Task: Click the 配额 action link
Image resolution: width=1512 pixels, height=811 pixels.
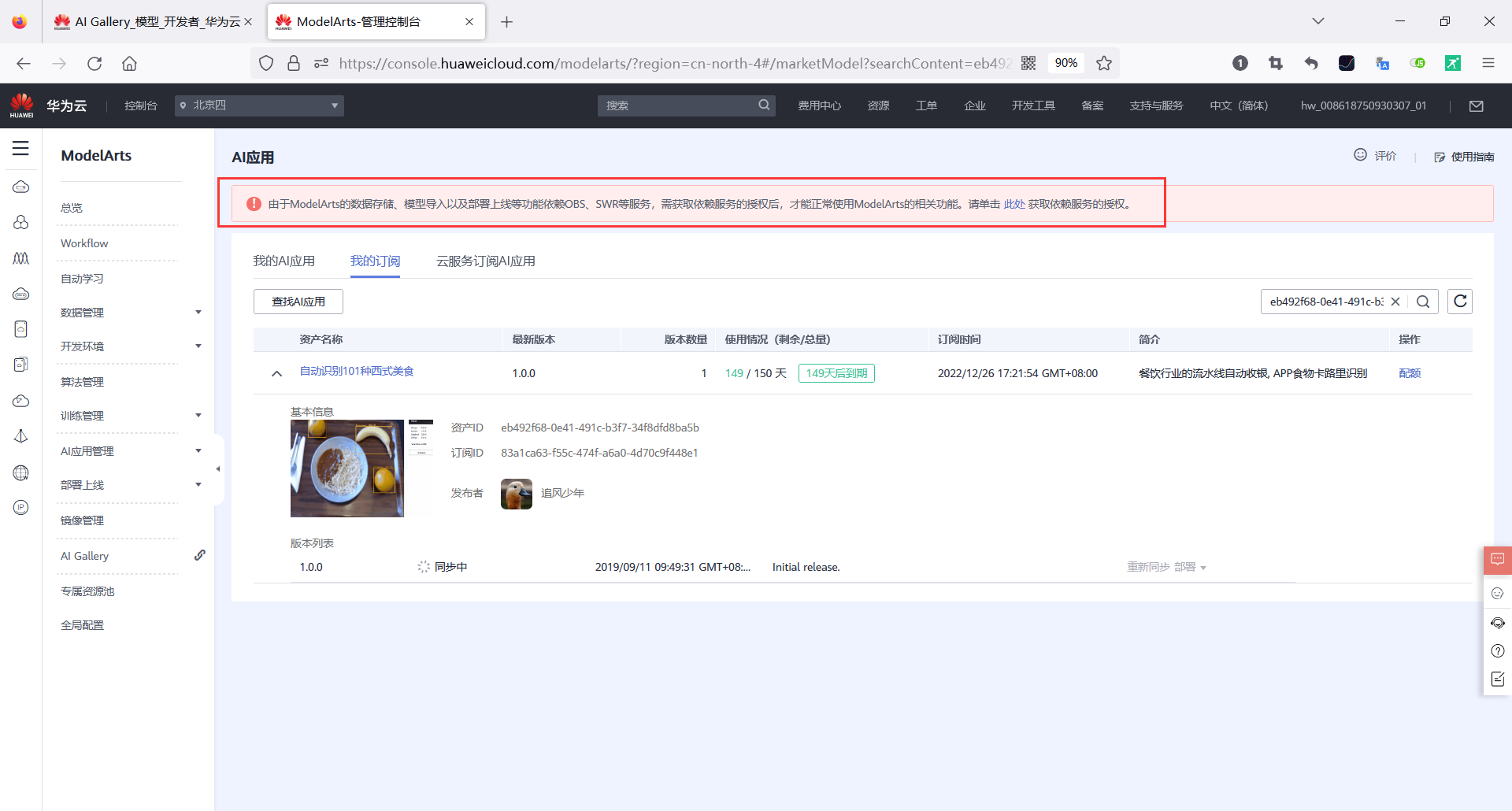Action: (x=1410, y=373)
